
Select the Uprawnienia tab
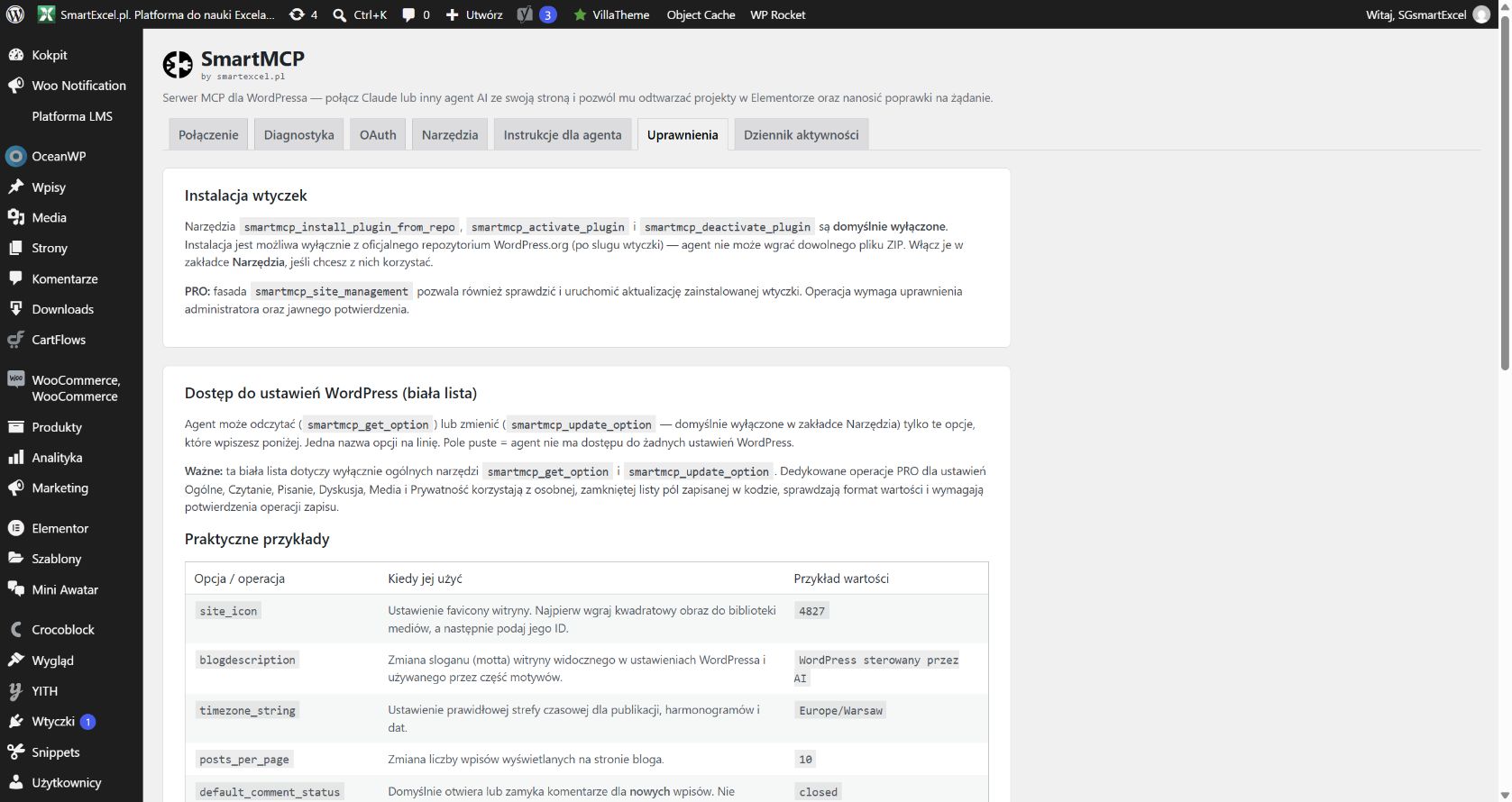coord(683,135)
